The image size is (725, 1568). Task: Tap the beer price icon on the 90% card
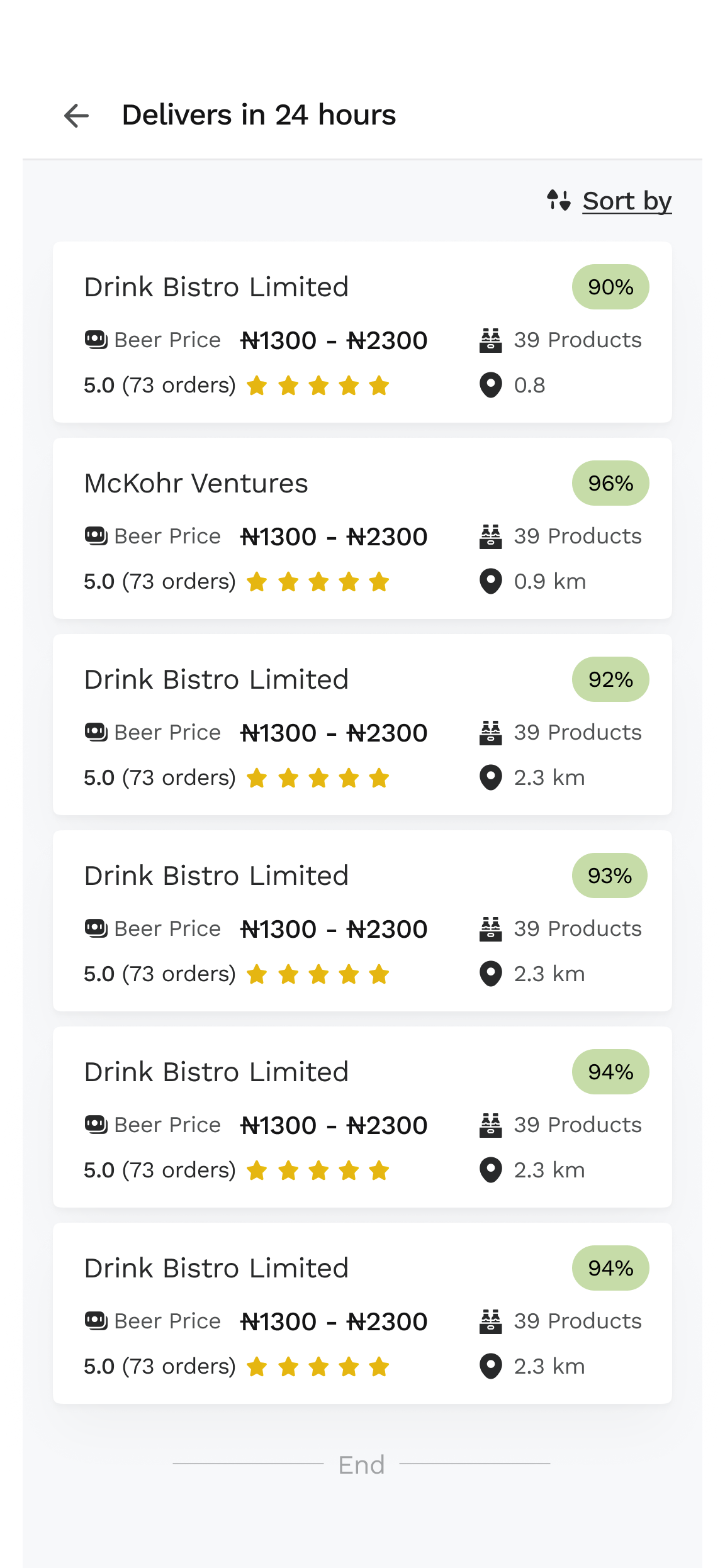tap(96, 340)
